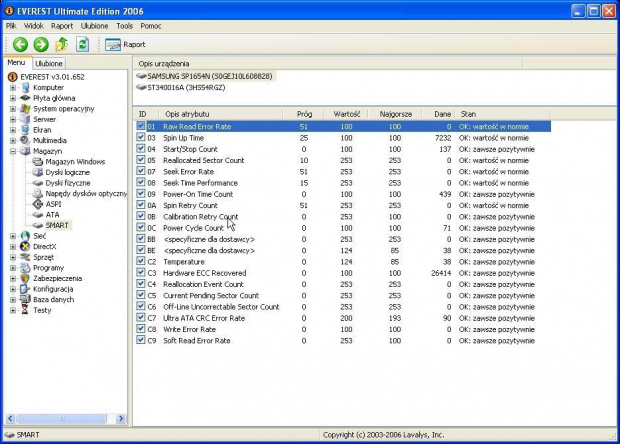Toggle Reallocated Sector Count checkbox

[x=140, y=159]
